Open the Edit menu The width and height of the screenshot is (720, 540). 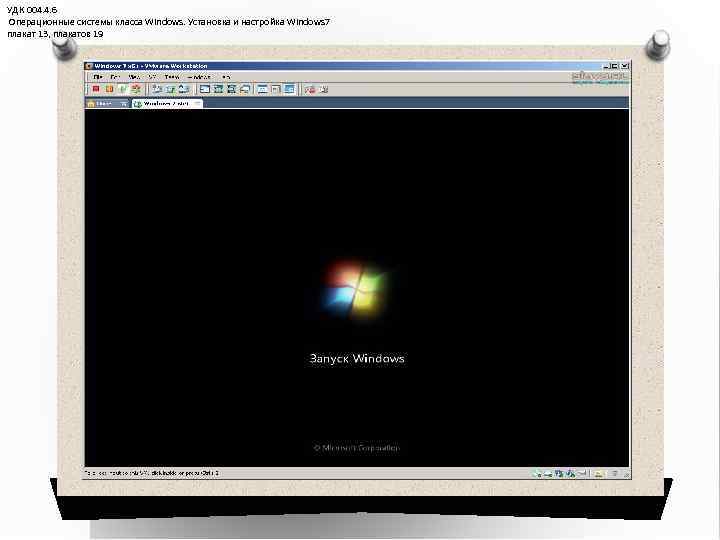115,77
